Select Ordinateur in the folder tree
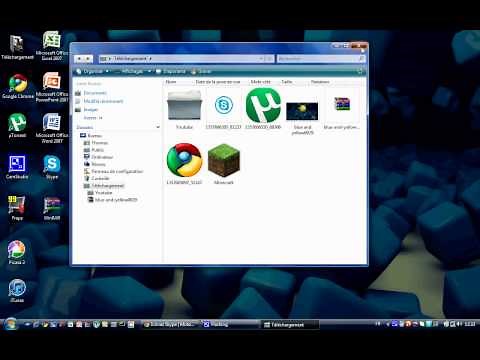Screen dimensions: 480x360 tap(99, 157)
